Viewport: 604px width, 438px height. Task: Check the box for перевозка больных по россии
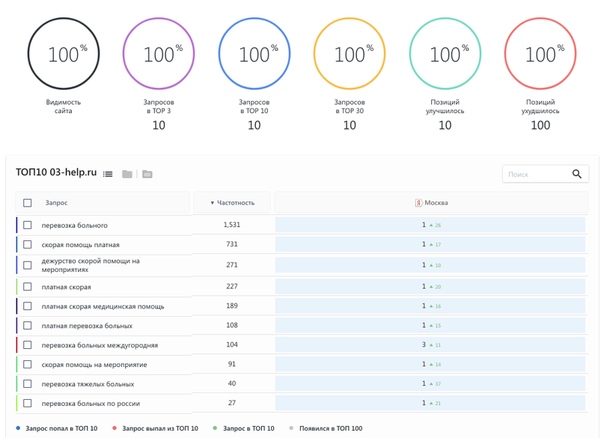click(27, 403)
